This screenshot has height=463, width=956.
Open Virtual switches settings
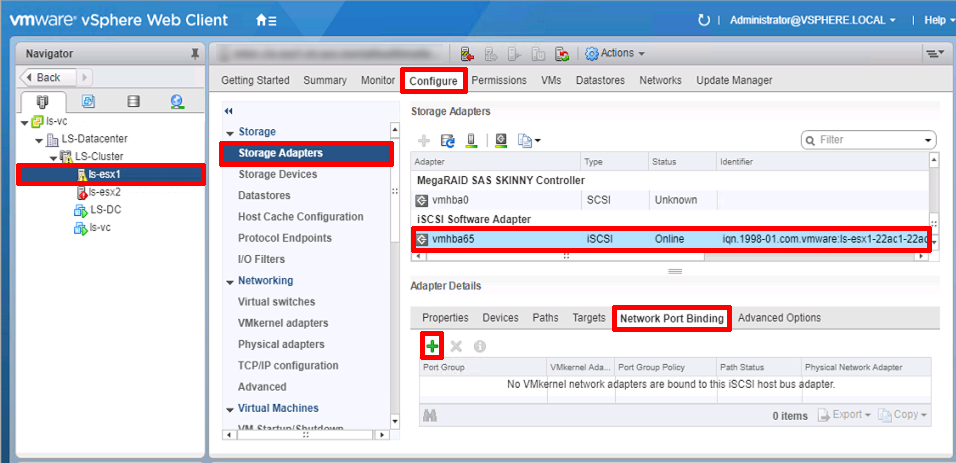pyautogui.click(x=277, y=301)
